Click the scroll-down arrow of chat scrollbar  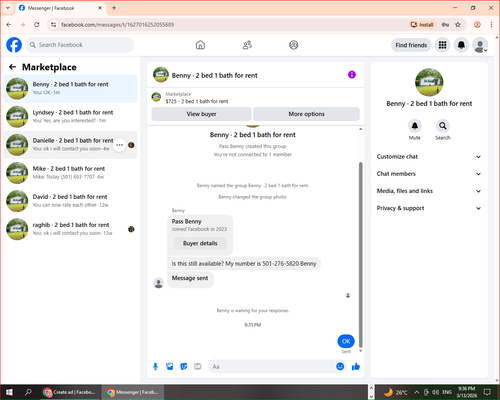[x=360, y=351]
